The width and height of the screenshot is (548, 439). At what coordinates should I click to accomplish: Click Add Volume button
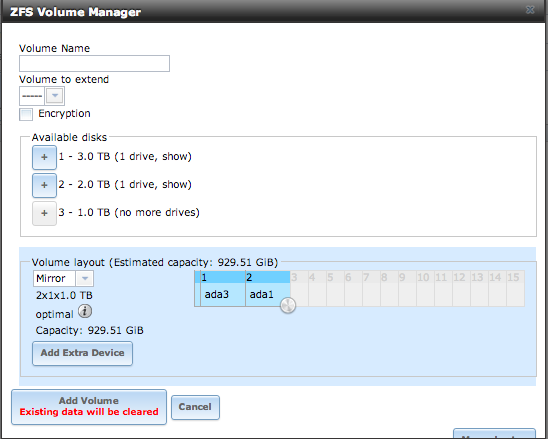[x=89, y=407]
